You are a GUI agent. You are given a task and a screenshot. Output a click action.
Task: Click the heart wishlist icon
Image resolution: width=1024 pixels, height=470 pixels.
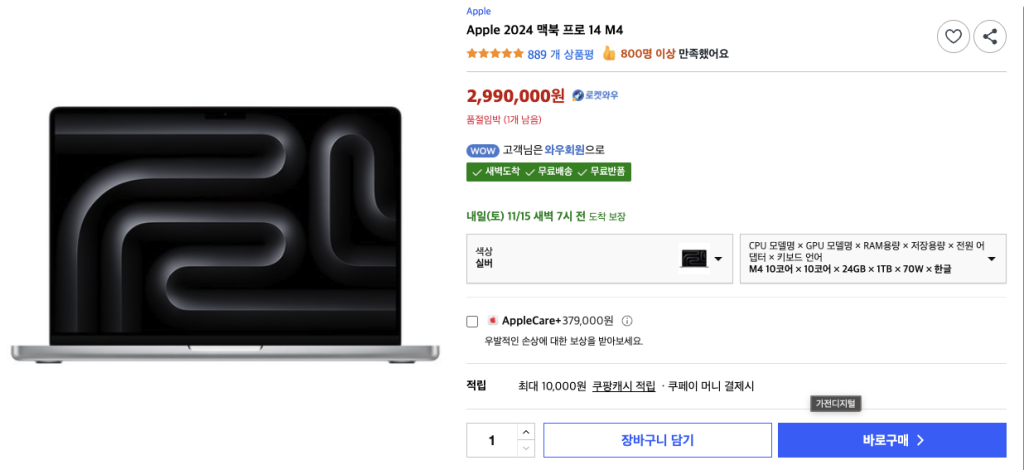click(x=953, y=37)
